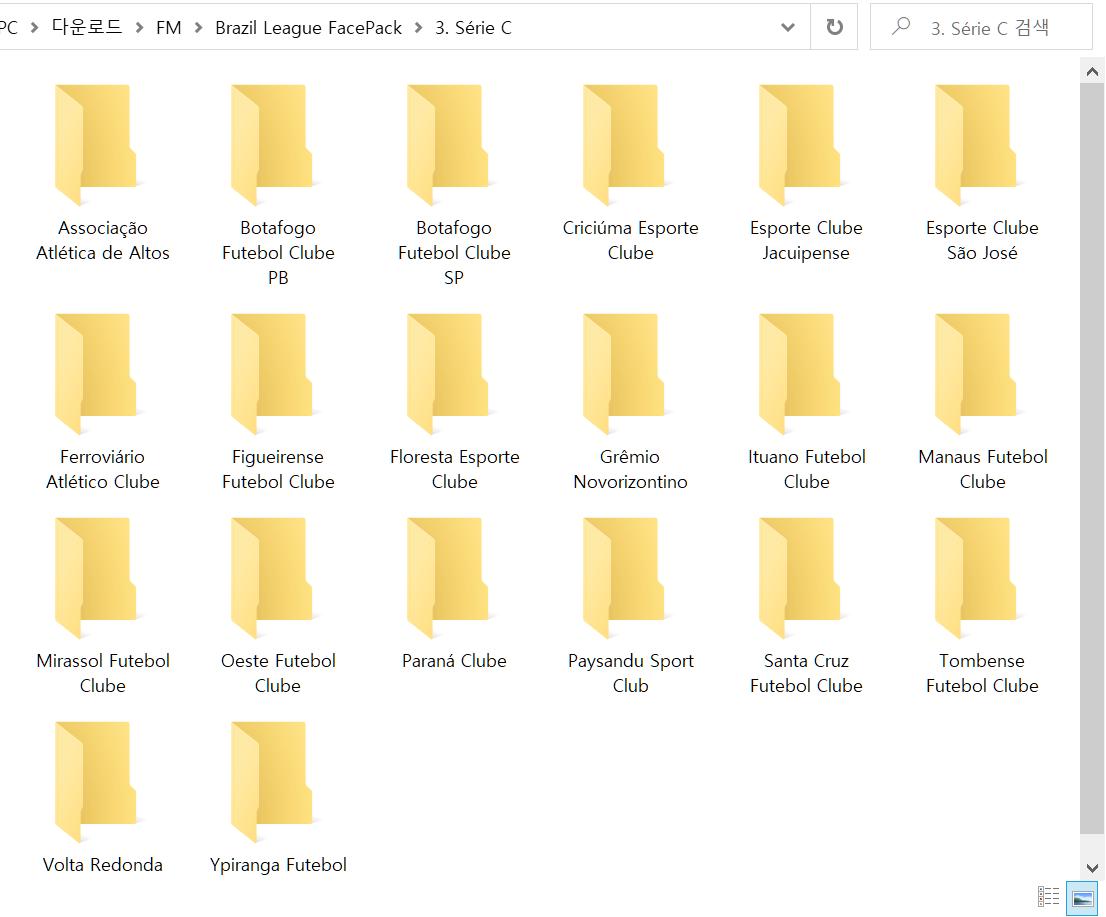
Task: Click the Botafogo Futebol Clube PB label
Action: coord(279,252)
